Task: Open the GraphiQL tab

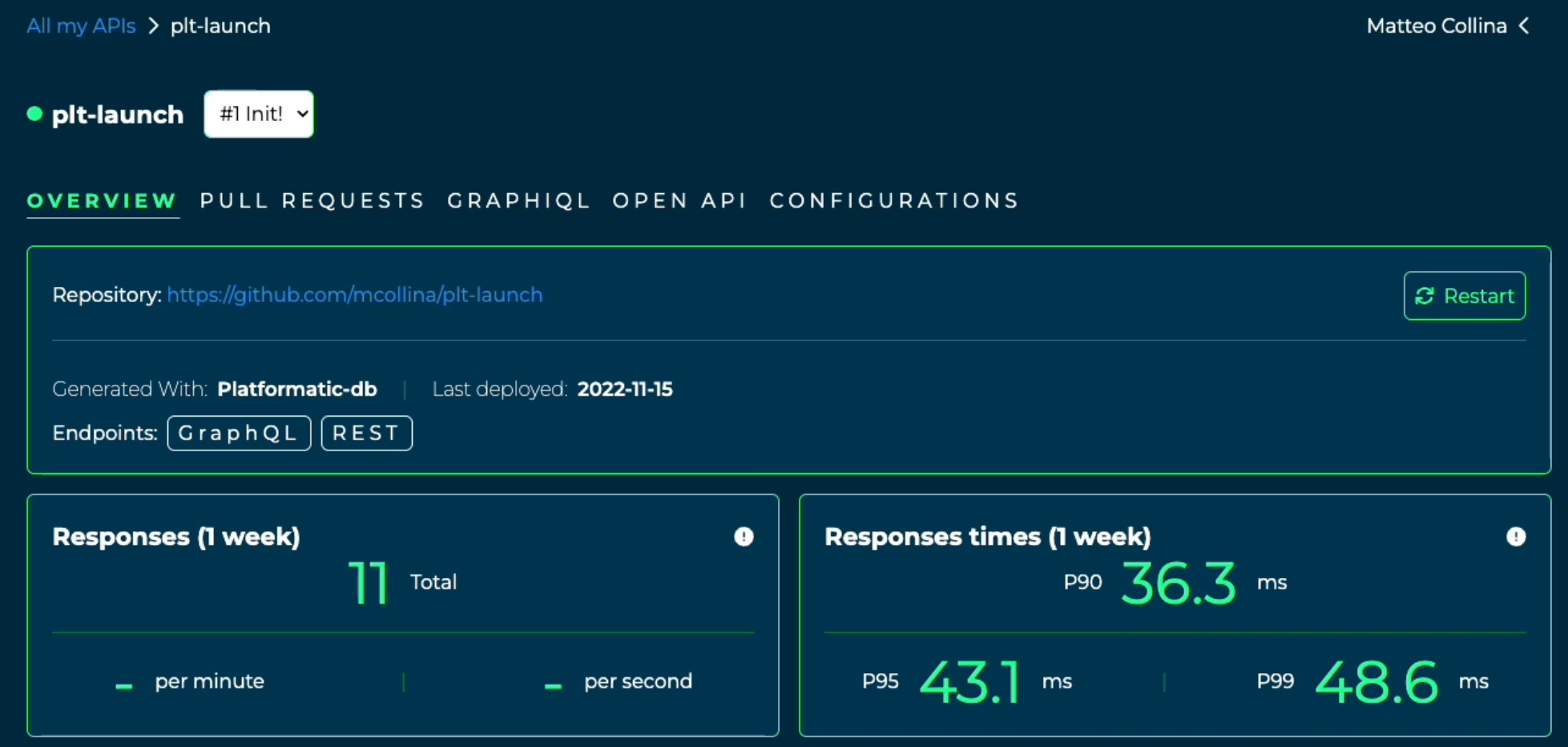Action: 518,200
